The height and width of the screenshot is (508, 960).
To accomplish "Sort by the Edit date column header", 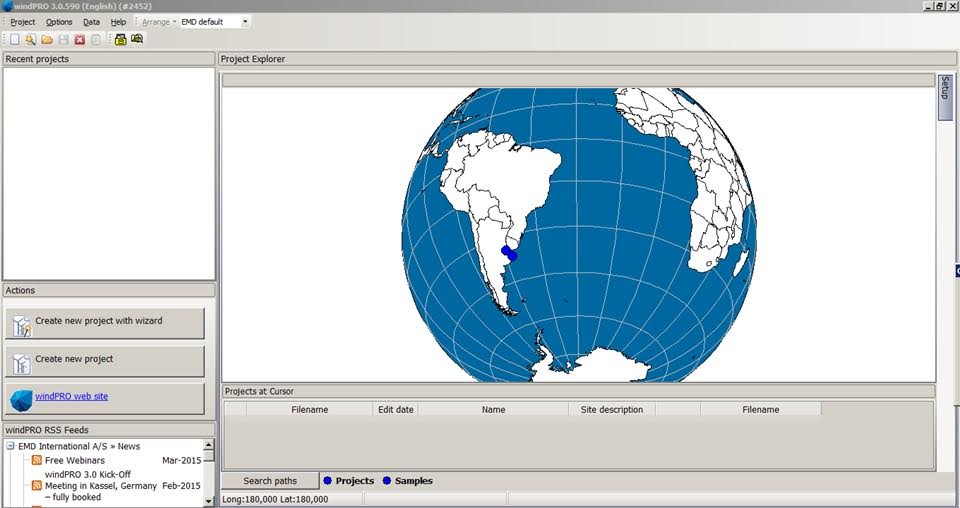I will click(396, 409).
